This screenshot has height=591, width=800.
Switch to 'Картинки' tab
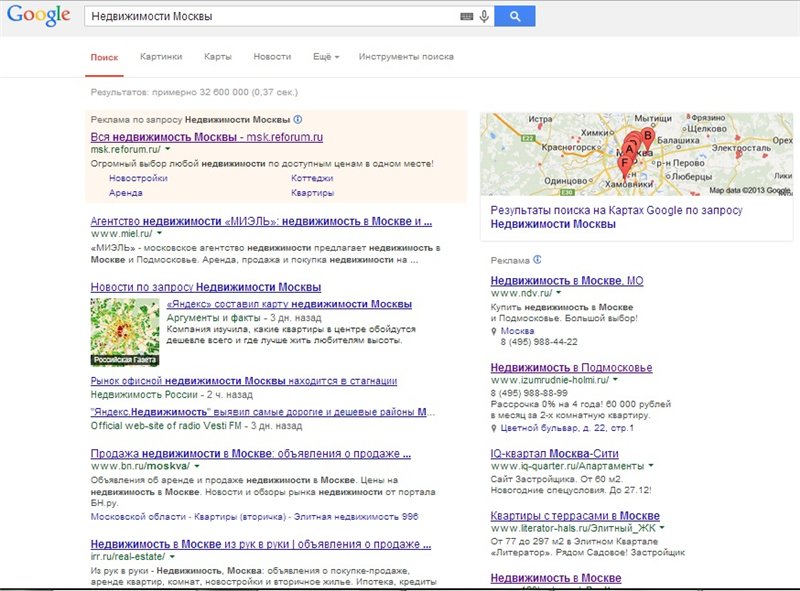[161, 57]
